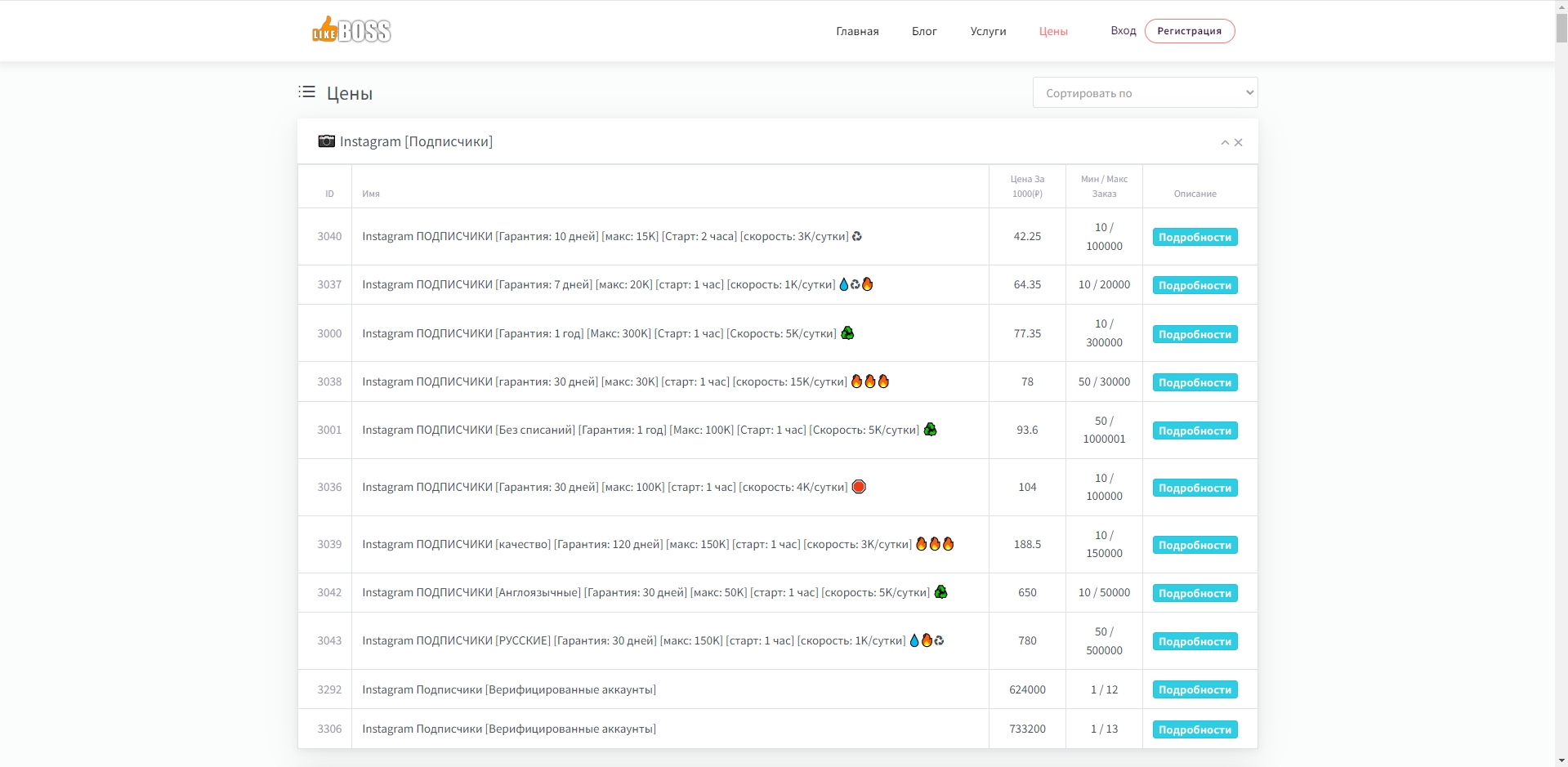This screenshot has width=1568, height=767.
Task: Click the camera icon next to Instagram [Подписчики]
Action: click(326, 141)
